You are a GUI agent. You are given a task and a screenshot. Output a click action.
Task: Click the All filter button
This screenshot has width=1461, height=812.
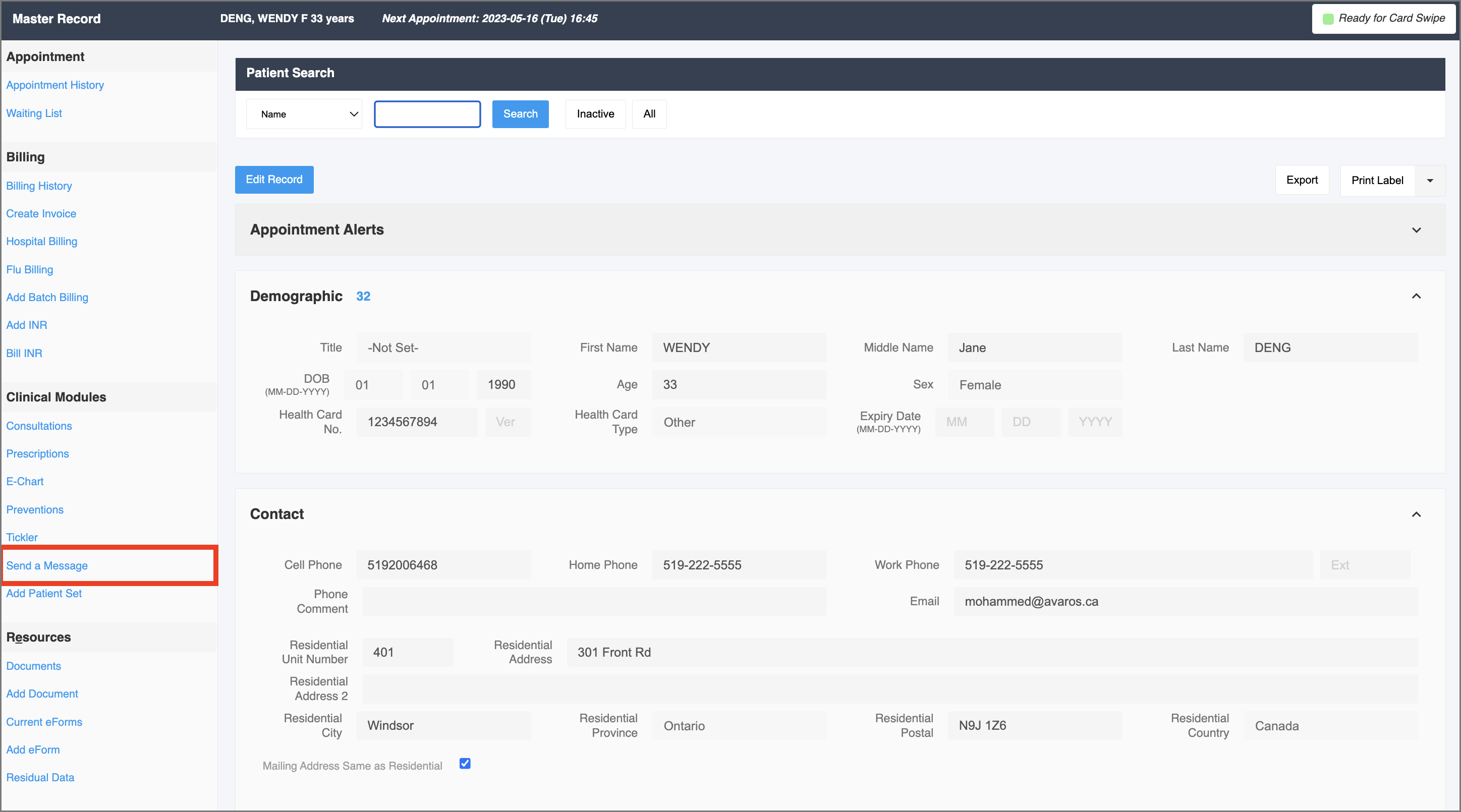649,114
